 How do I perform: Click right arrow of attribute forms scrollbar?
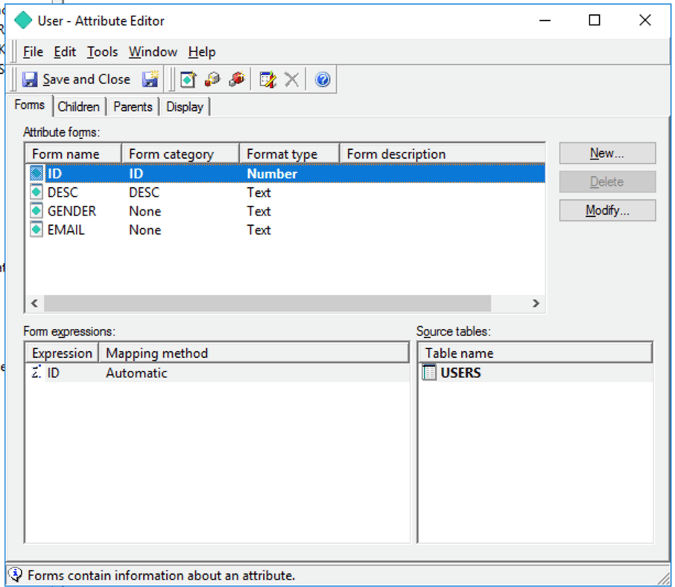pos(535,303)
